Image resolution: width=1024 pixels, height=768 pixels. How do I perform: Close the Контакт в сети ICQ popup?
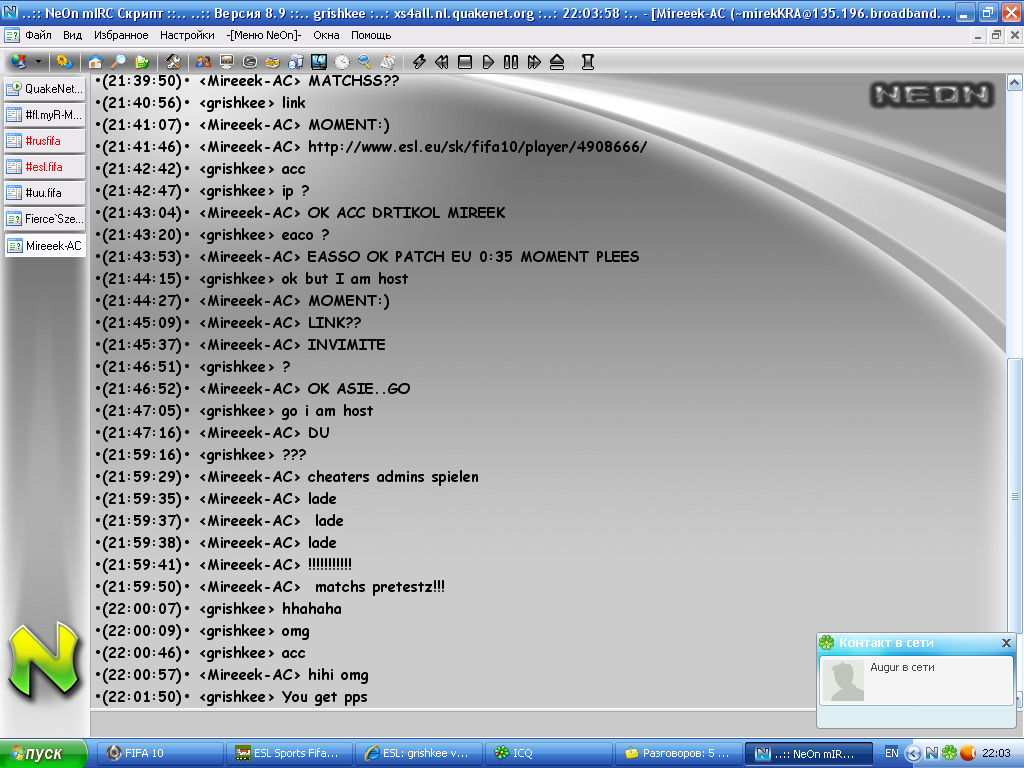click(x=1006, y=643)
